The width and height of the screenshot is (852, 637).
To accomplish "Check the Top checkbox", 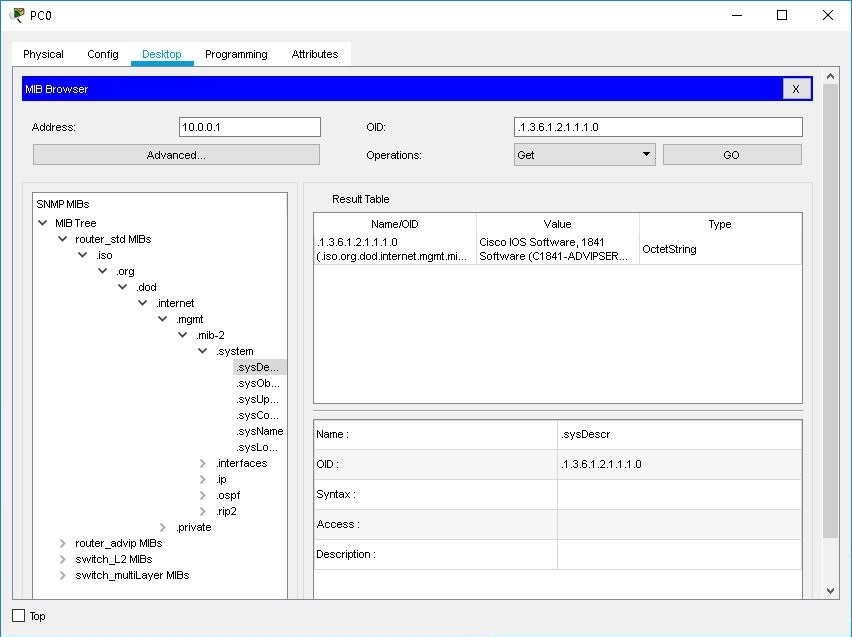I will [x=16, y=616].
